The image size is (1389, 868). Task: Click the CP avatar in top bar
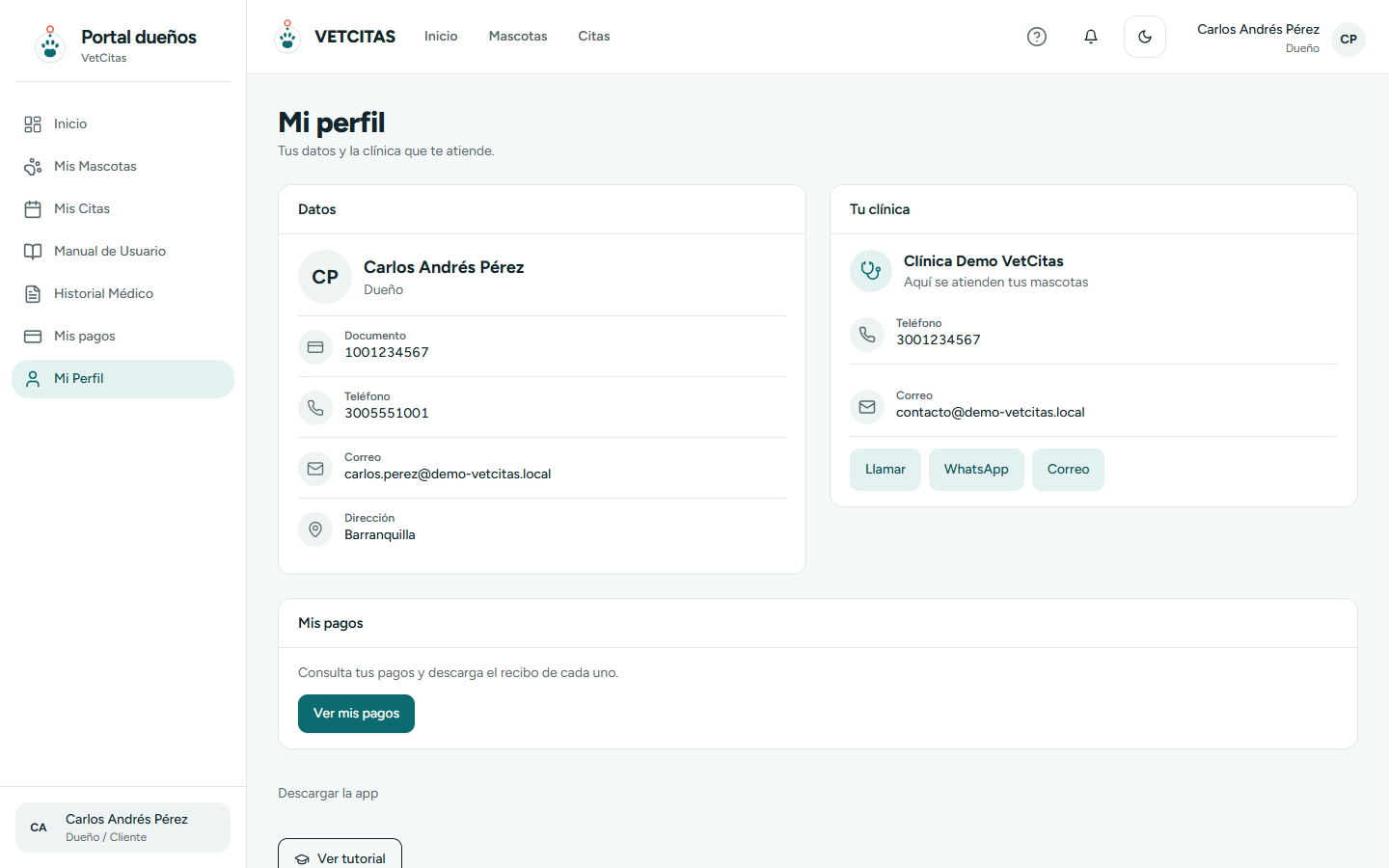[1348, 40]
